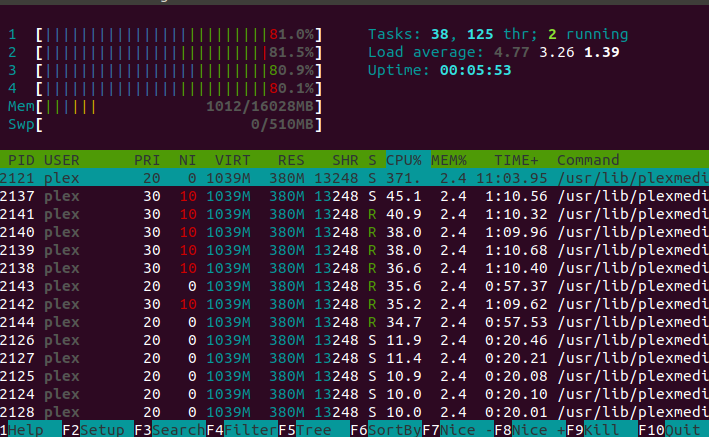The width and height of the screenshot is (709, 437).
Task: Activate F3 Search in process list
Action: point(170,430)
